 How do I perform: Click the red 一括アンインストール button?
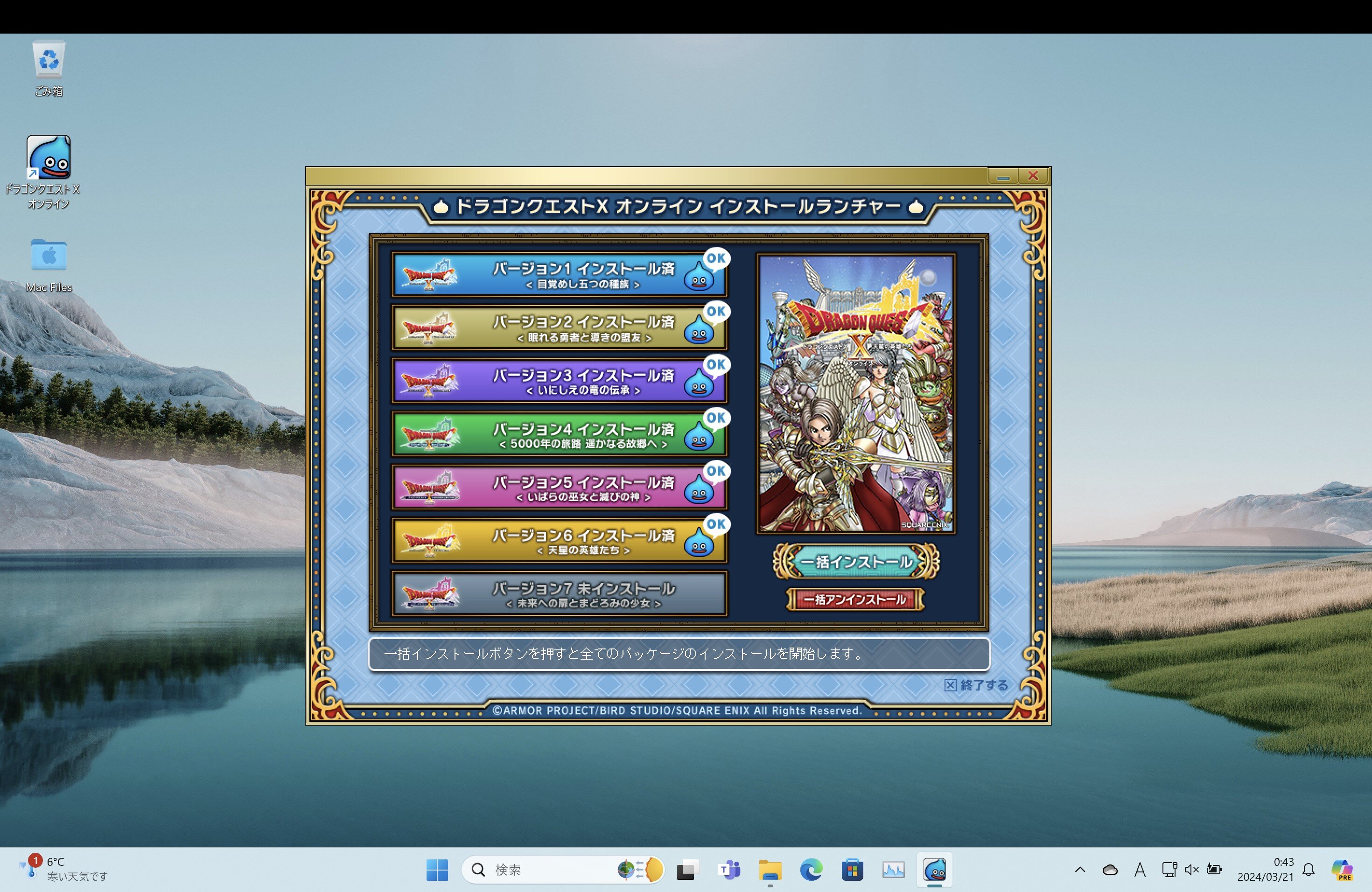[x=855, y=599]
